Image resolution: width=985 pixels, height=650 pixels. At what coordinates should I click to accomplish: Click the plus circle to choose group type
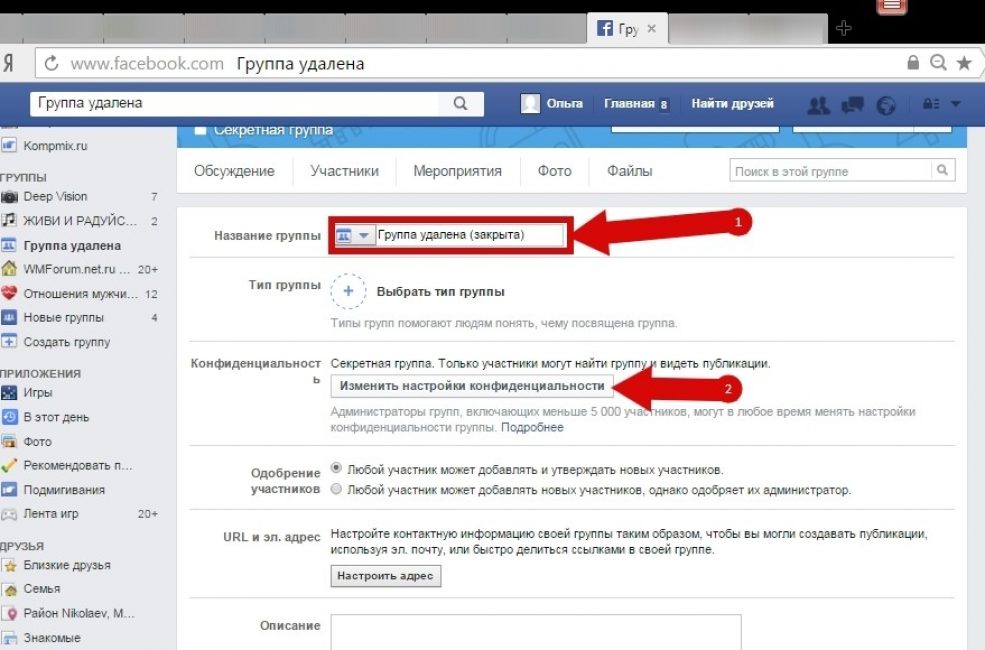(x=348, y=291)
